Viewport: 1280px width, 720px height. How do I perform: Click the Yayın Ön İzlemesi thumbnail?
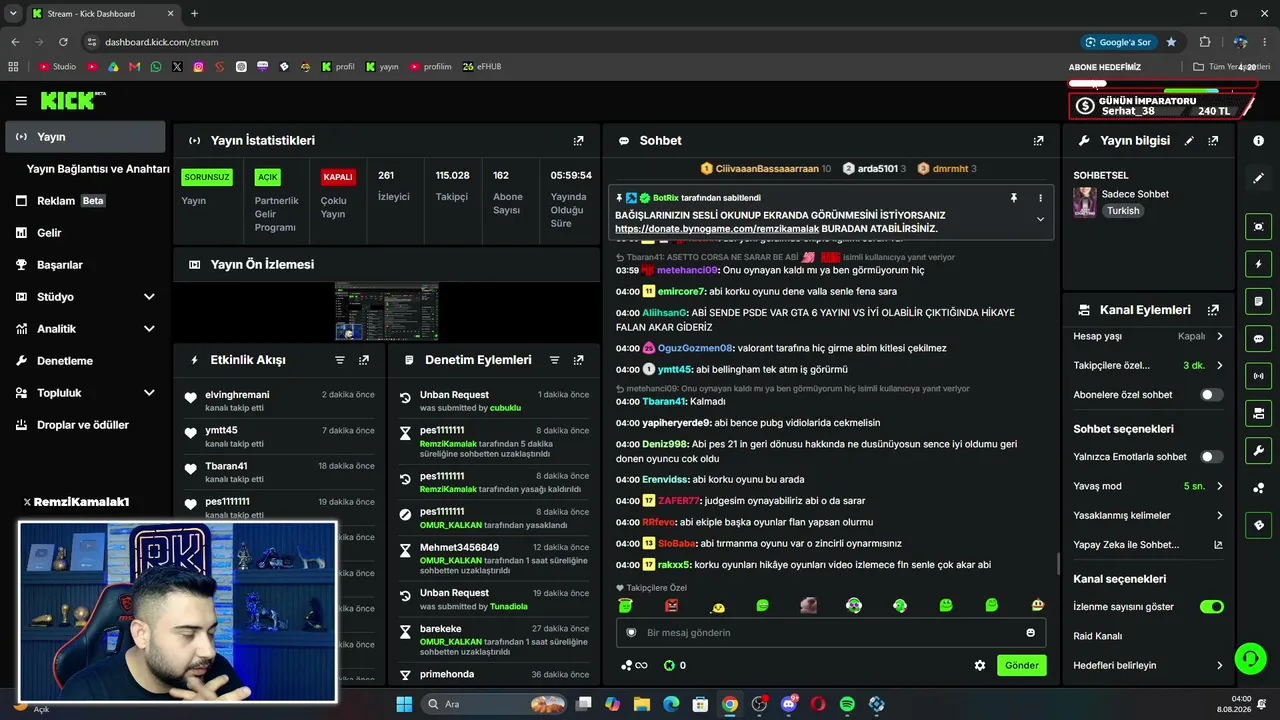click(387, 312)
